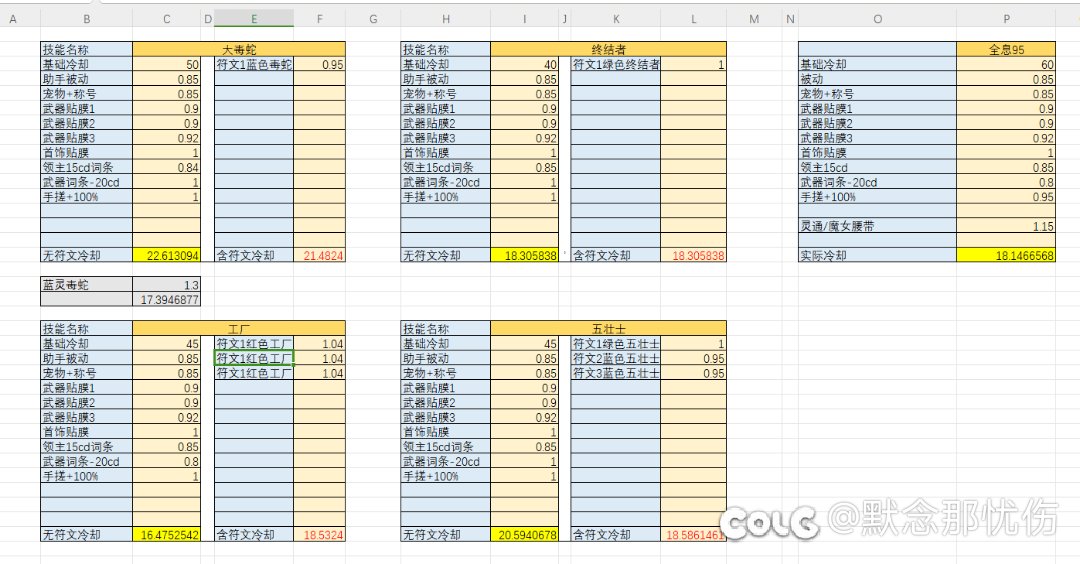The height and width of the screenshot is (564, 1080).
Task: Select the 符文1绿色五壮士 cell
Action: tap(616, 344)
